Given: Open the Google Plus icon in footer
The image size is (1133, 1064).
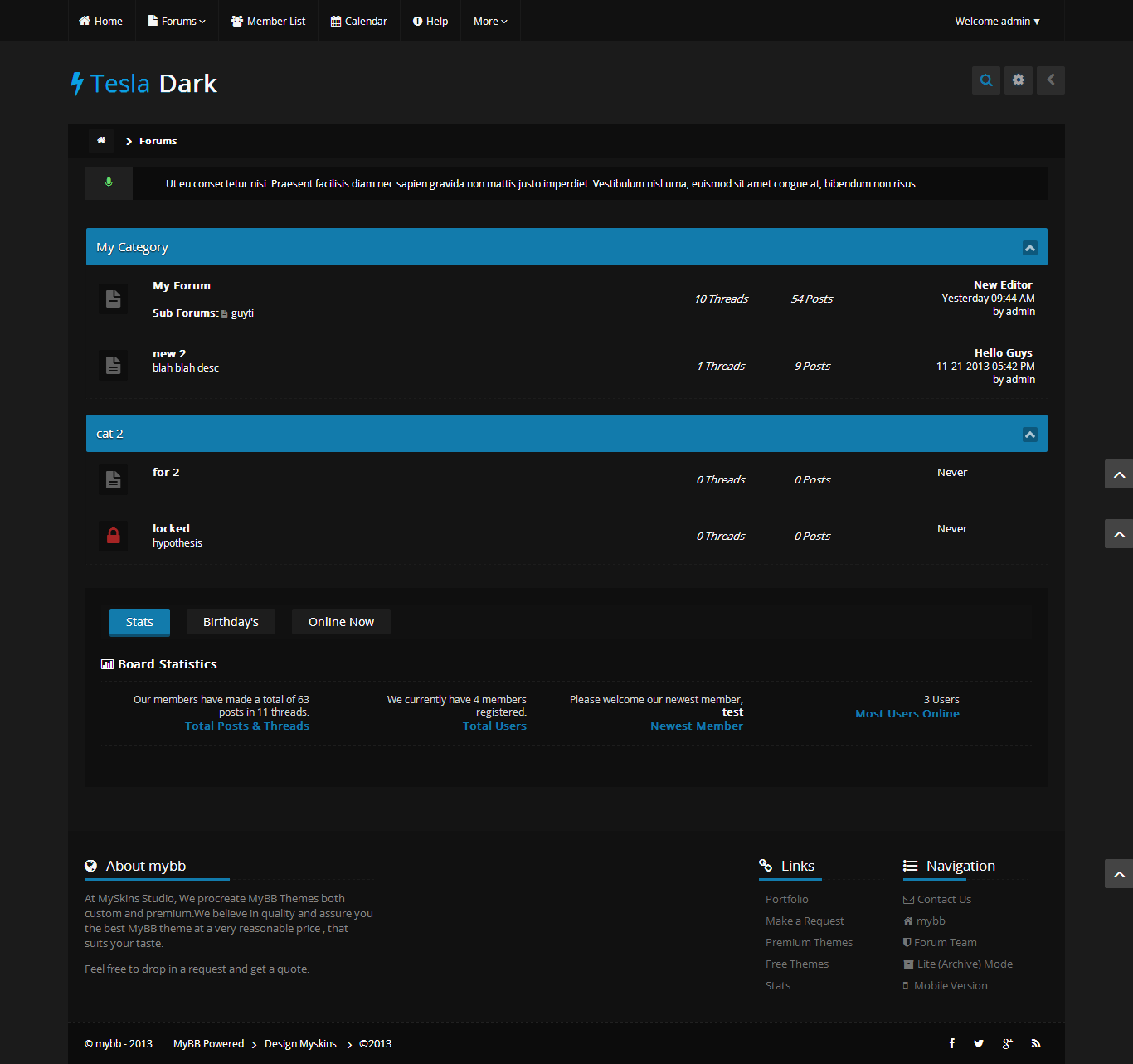Looking at the screenshot, I should pos(1008,1043).
